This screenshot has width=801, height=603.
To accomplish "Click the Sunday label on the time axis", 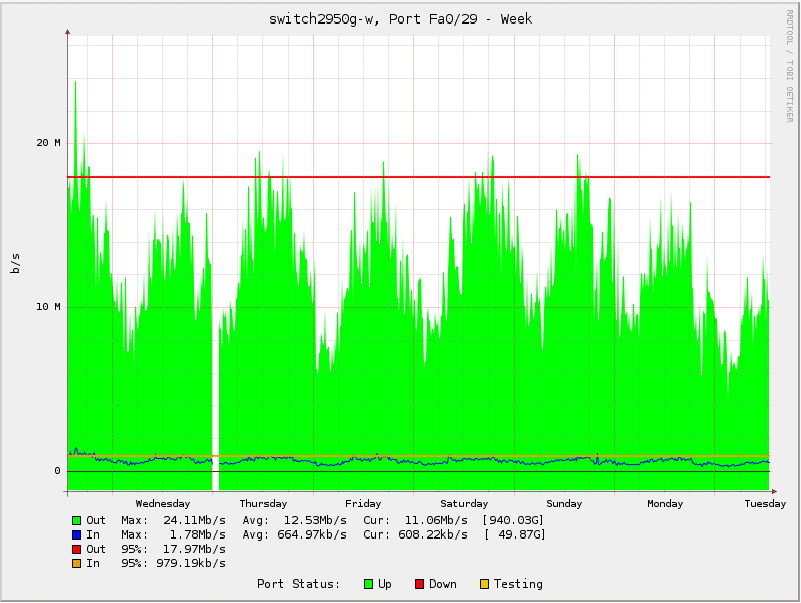I will (x=564, y=504).
